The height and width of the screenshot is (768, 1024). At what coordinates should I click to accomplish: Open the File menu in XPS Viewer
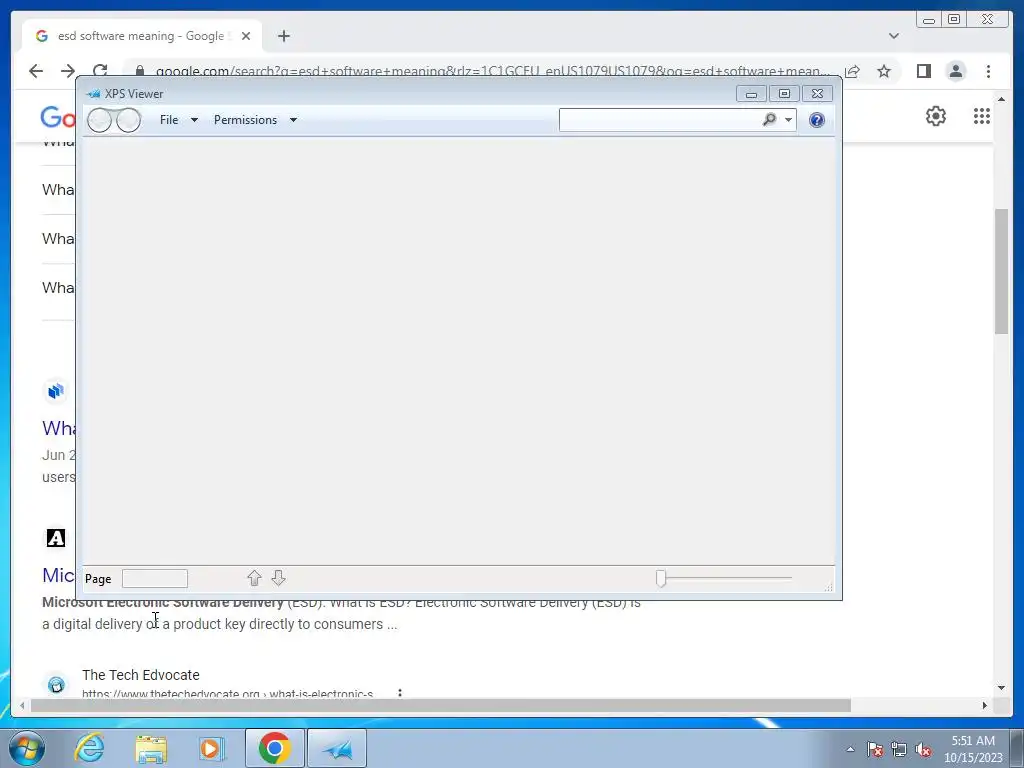click(169, 120)
